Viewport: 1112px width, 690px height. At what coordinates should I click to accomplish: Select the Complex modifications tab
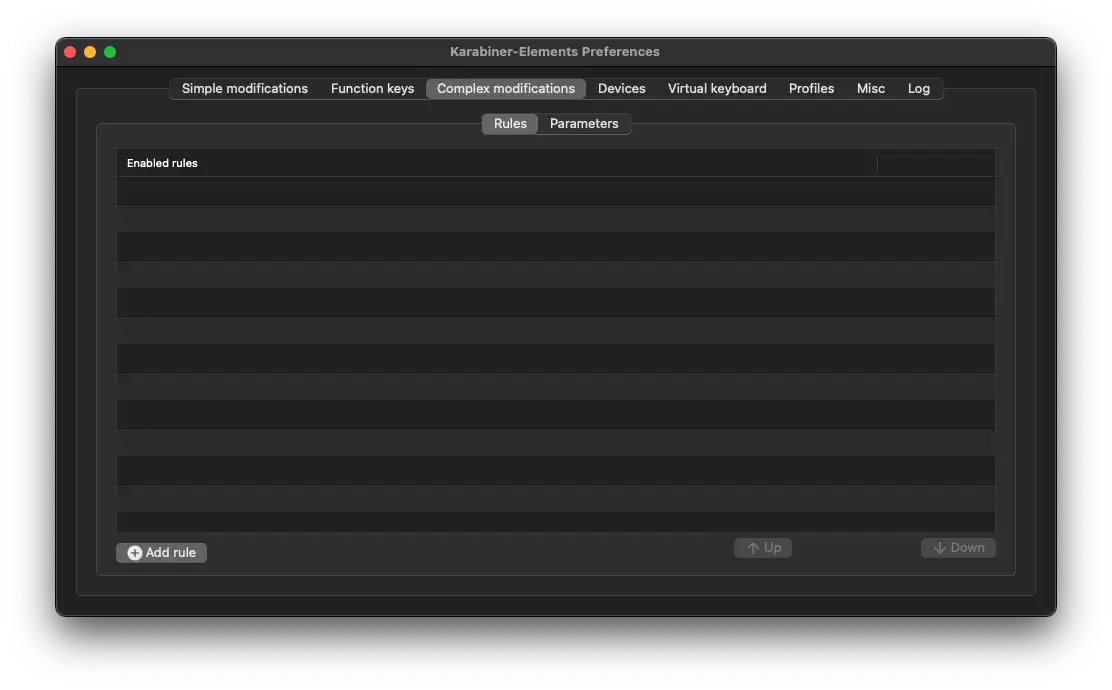[x=506, y=89]
